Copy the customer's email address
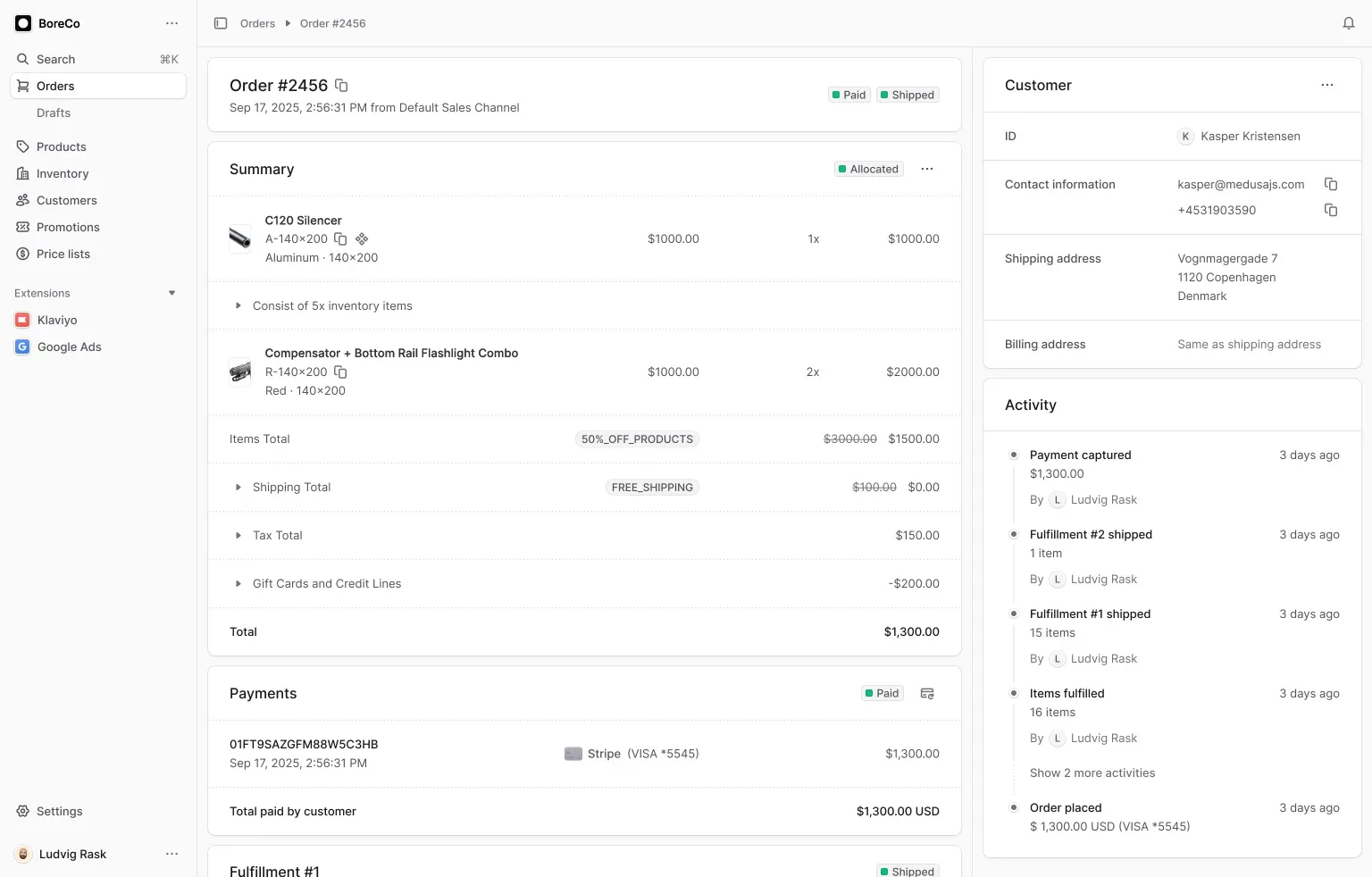Screen dimensions: 1372x877 pos(1331,184)
